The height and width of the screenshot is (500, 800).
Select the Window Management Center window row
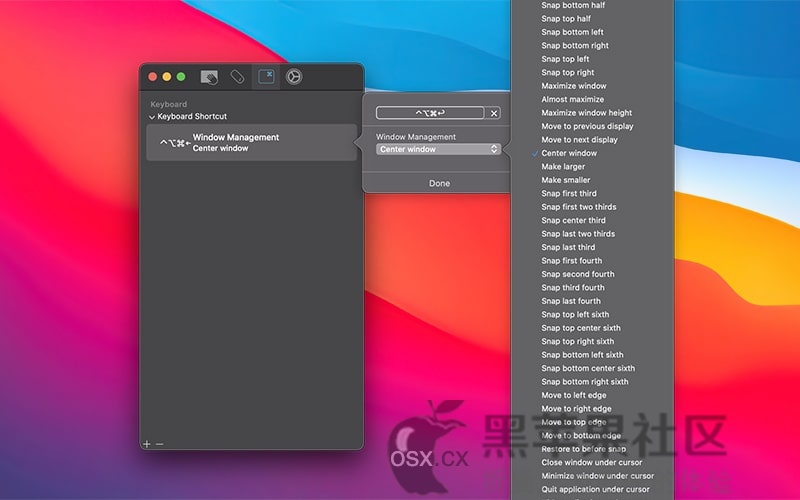point(252,143)
